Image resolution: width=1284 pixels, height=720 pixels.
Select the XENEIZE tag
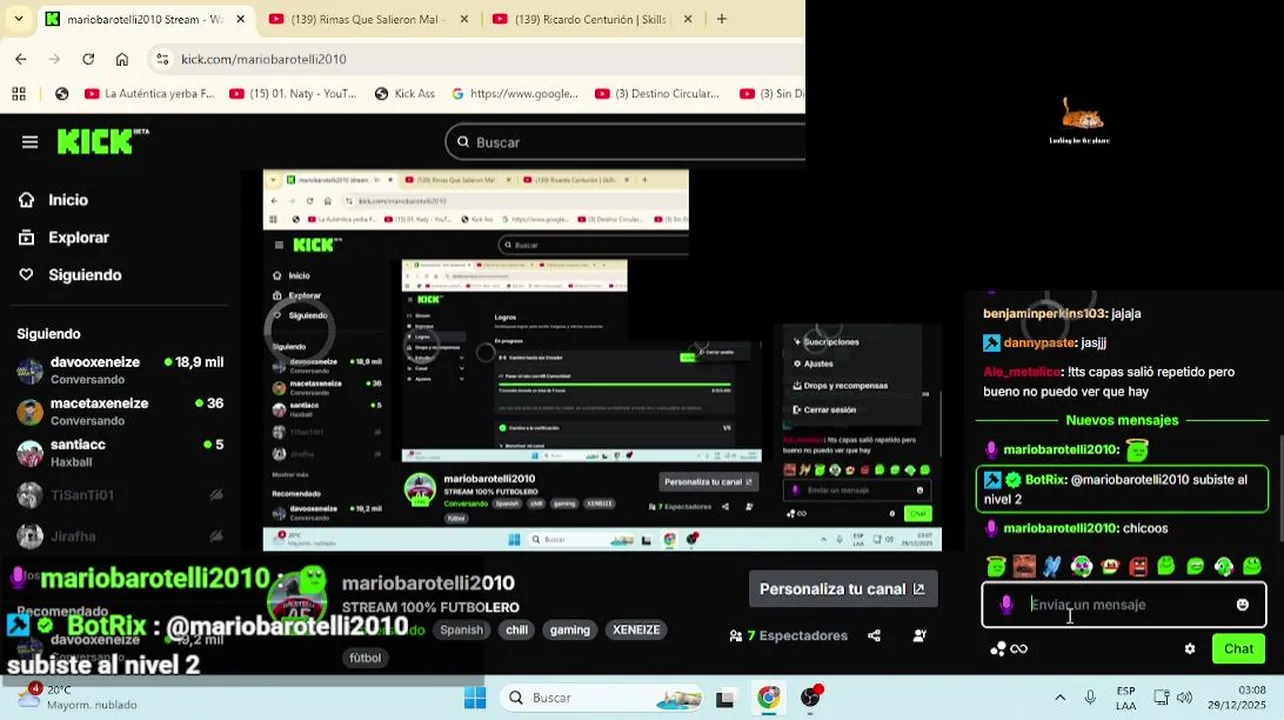636,630
